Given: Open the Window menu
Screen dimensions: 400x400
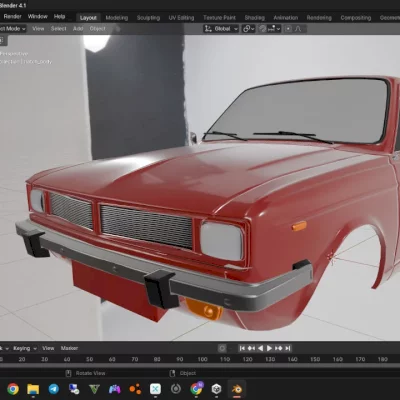Looking at the screenshot, I should [38, 17].
